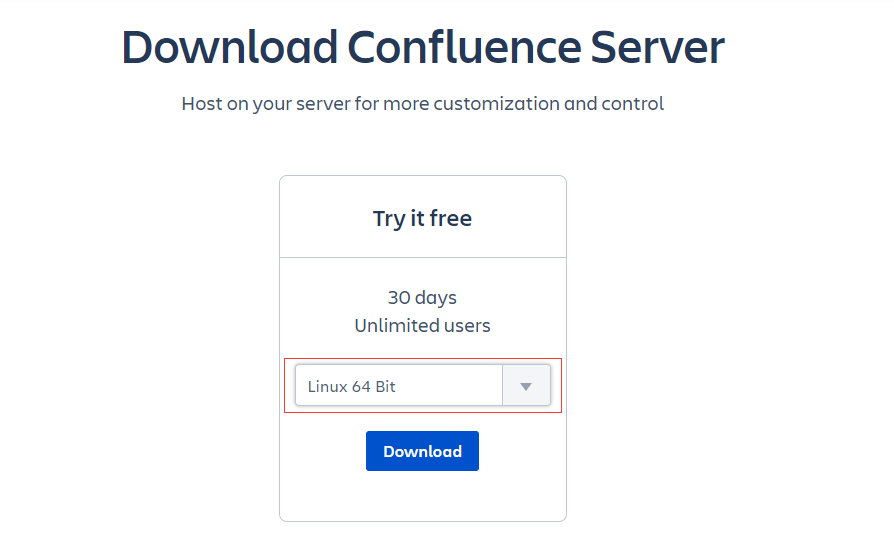Click the dropdown arrow beside Linux 64 Bit
Viewport: 894px width, 541px height.
526,386
